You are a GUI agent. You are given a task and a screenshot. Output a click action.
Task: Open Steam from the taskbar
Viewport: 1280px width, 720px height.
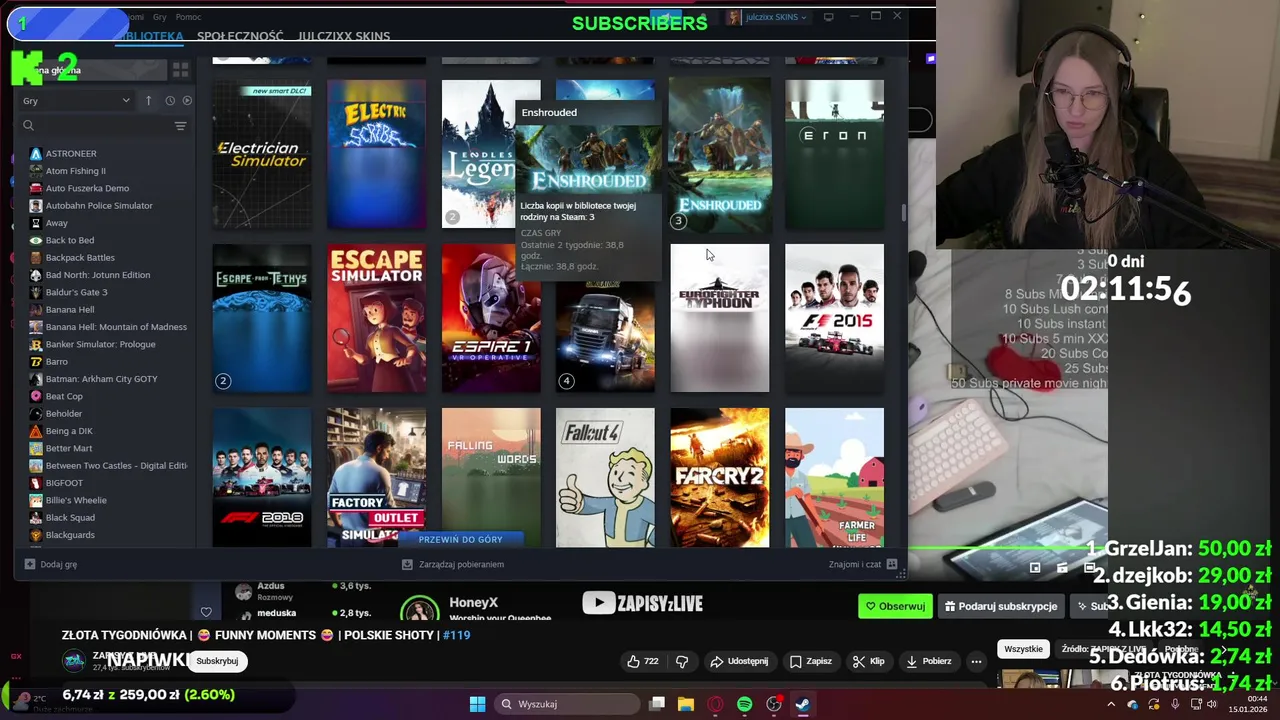pos(803,704)
